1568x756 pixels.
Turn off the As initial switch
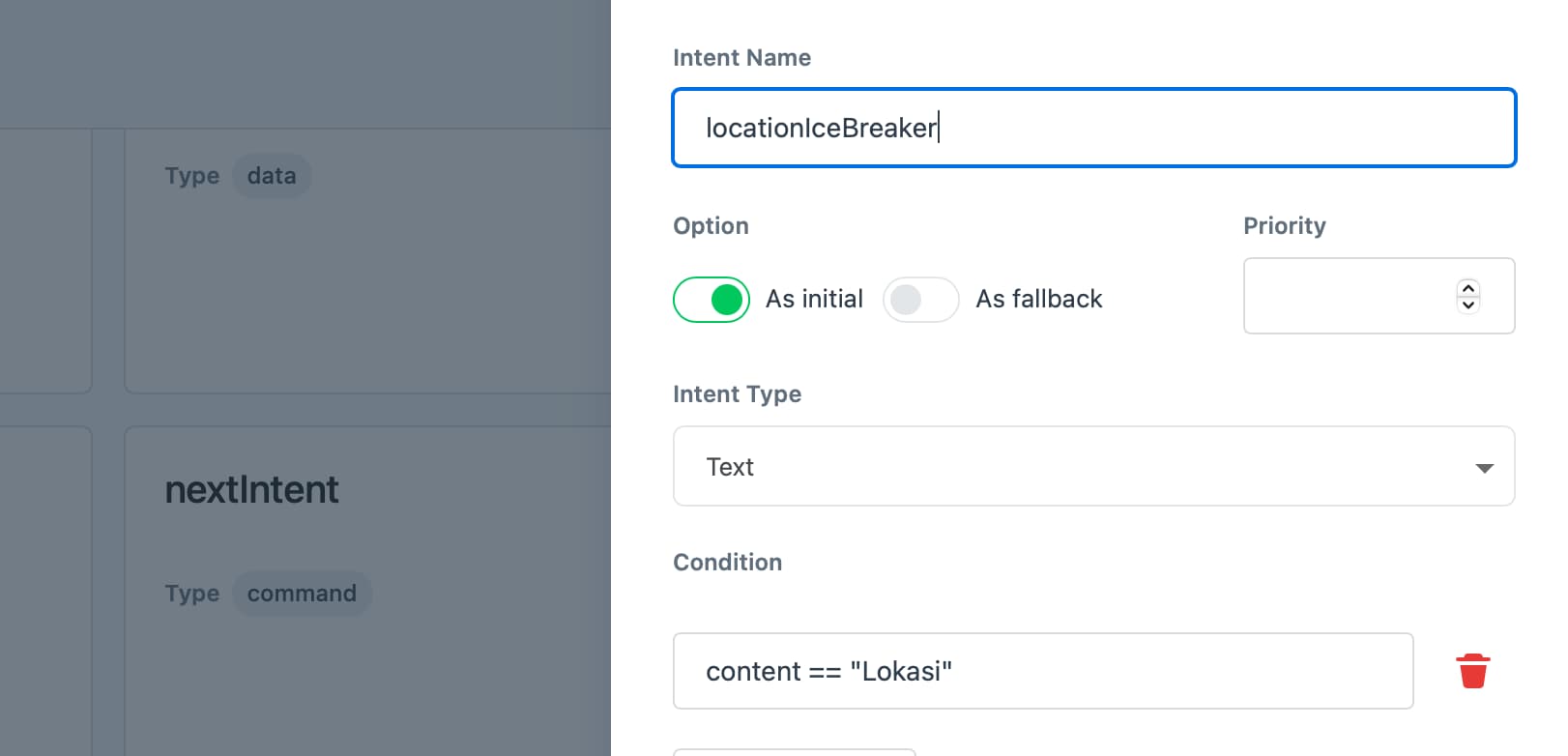coord(711,300)
